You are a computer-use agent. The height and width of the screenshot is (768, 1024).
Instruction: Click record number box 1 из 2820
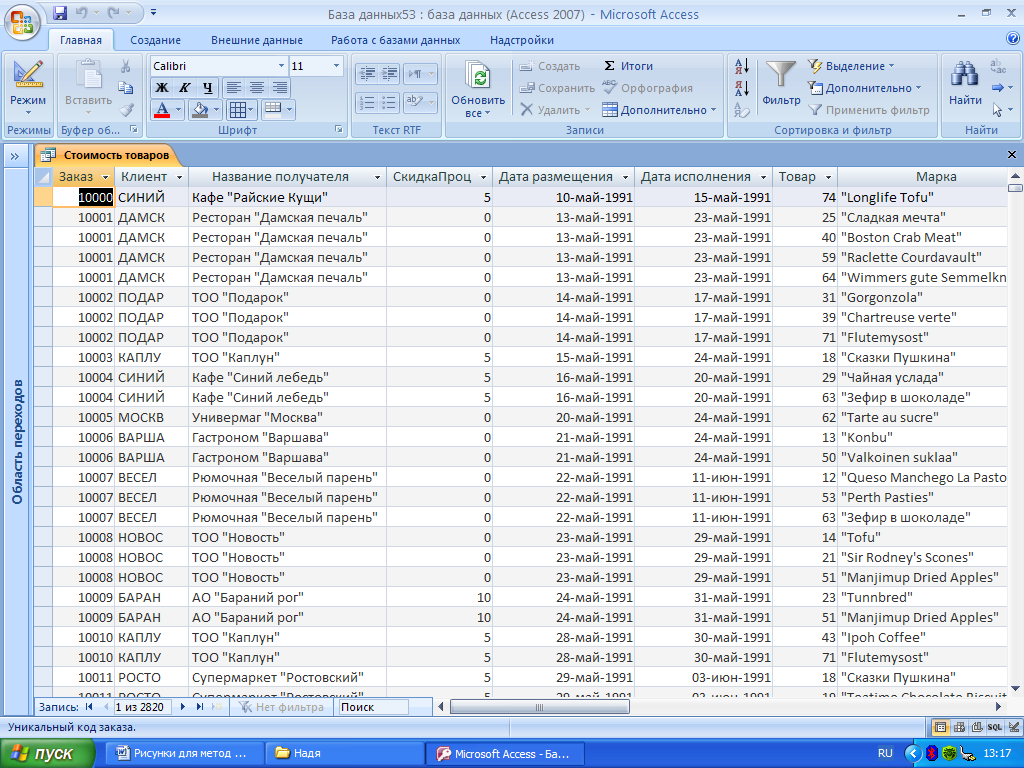pyautogui.click(x=142, y=707)
